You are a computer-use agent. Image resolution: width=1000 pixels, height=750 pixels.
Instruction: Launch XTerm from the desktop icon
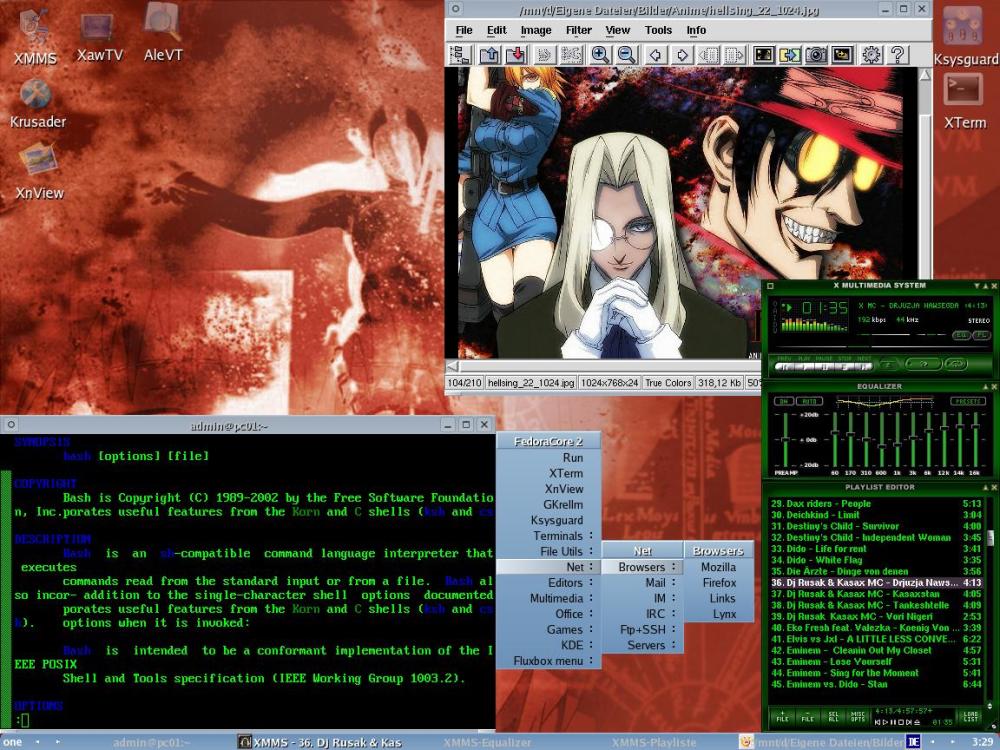964,102
